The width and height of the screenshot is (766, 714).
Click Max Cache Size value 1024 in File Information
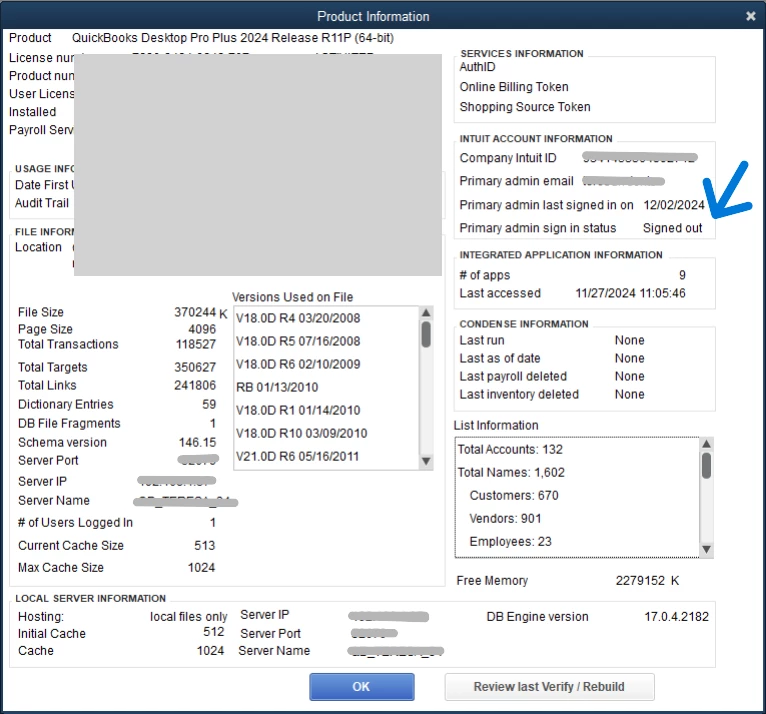pos(201,567)
